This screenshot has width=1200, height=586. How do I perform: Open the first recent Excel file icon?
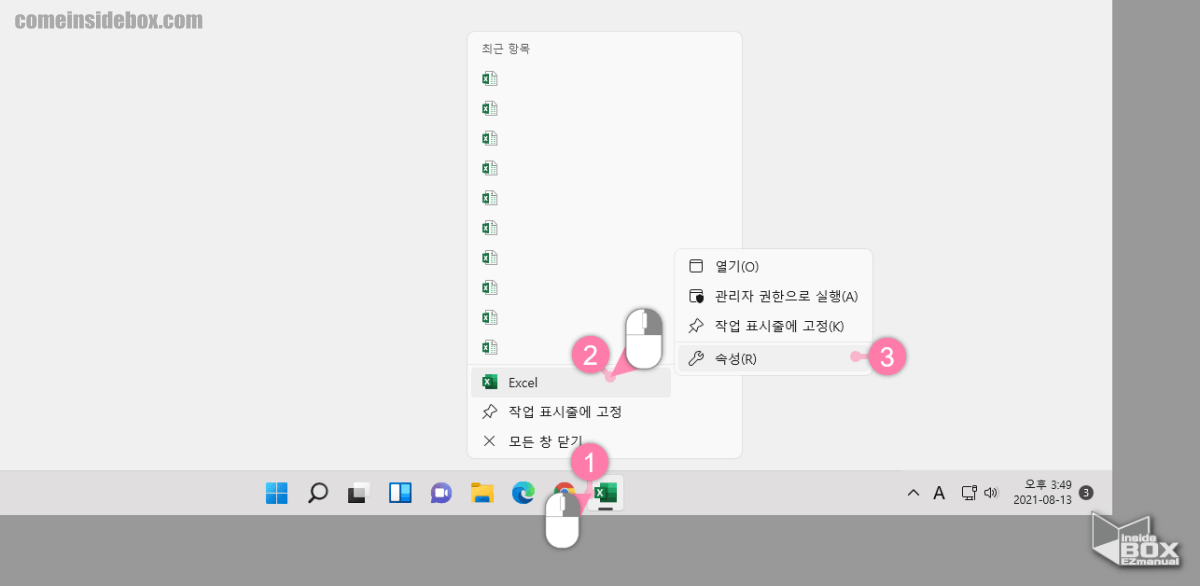(489, 77)
